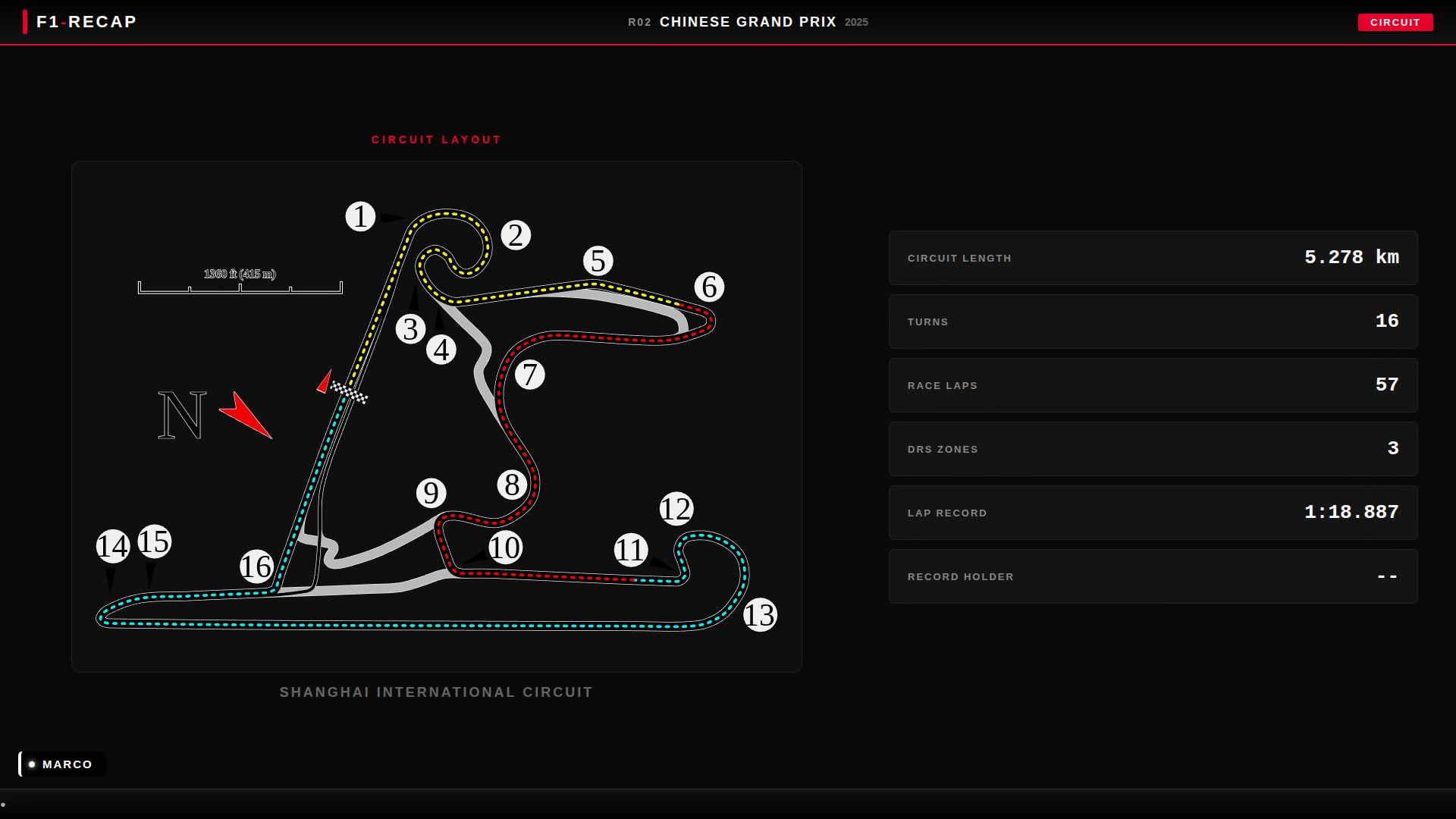Viewport: 1456px width, 819px height.
Task: Click the turn 1 marker
Action: pyautogui.click(x=360, y=217)
